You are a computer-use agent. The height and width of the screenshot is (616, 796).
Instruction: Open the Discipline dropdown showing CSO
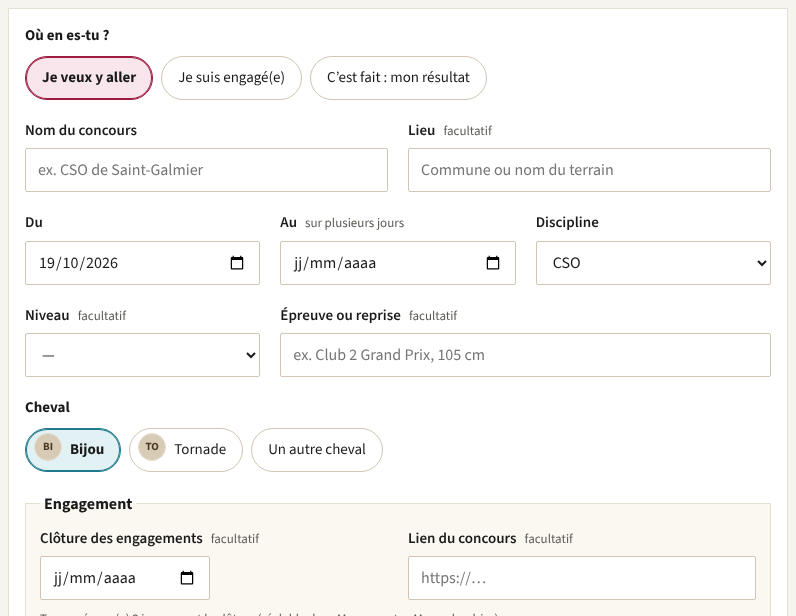pyautogui.click(x=653, y=263)
